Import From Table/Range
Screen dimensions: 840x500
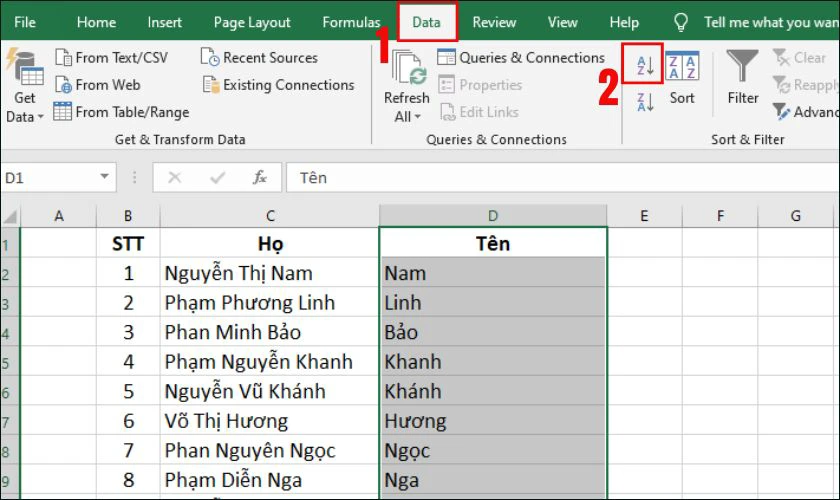click(x=122, y=112)
